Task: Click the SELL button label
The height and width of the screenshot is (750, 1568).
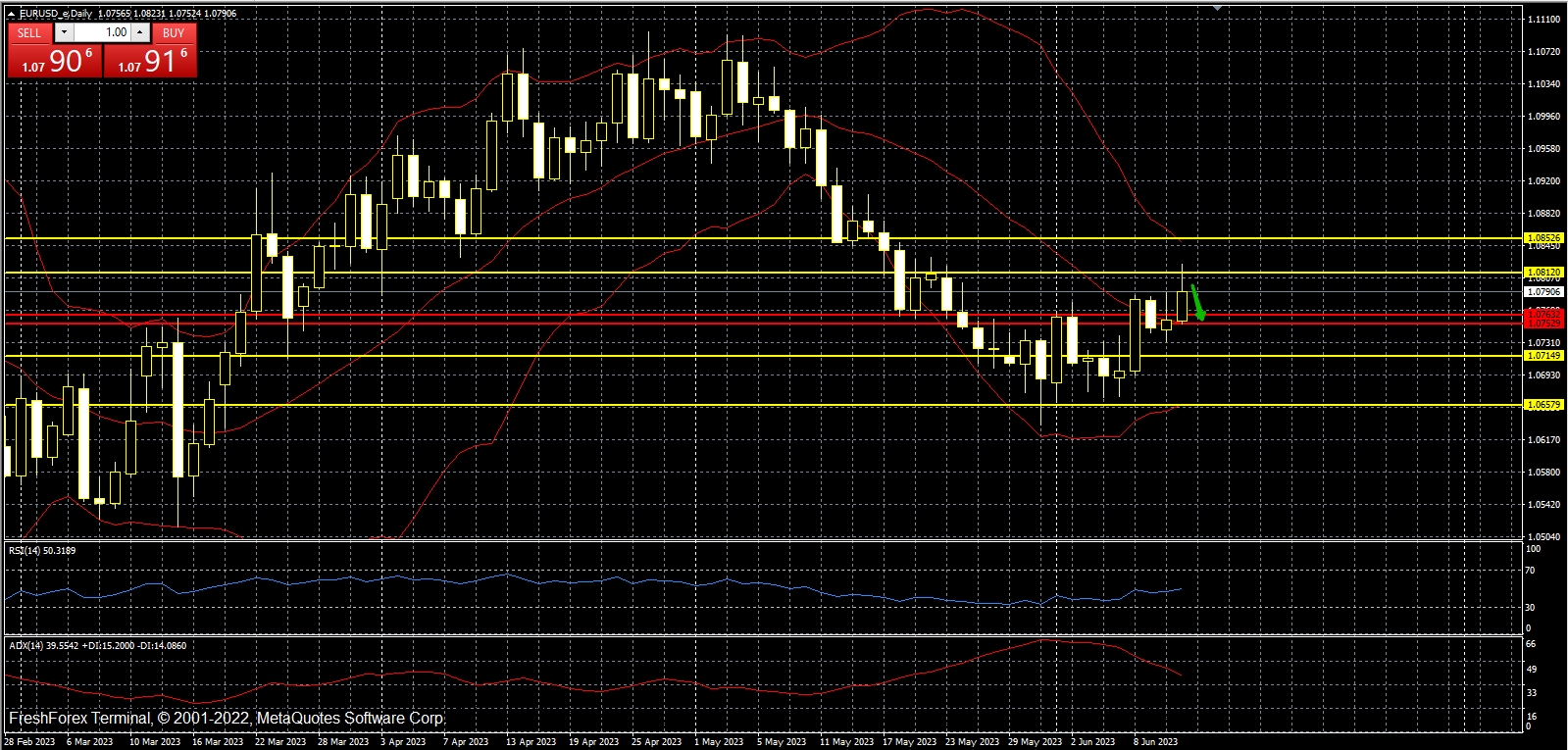Action: (29, 32)
